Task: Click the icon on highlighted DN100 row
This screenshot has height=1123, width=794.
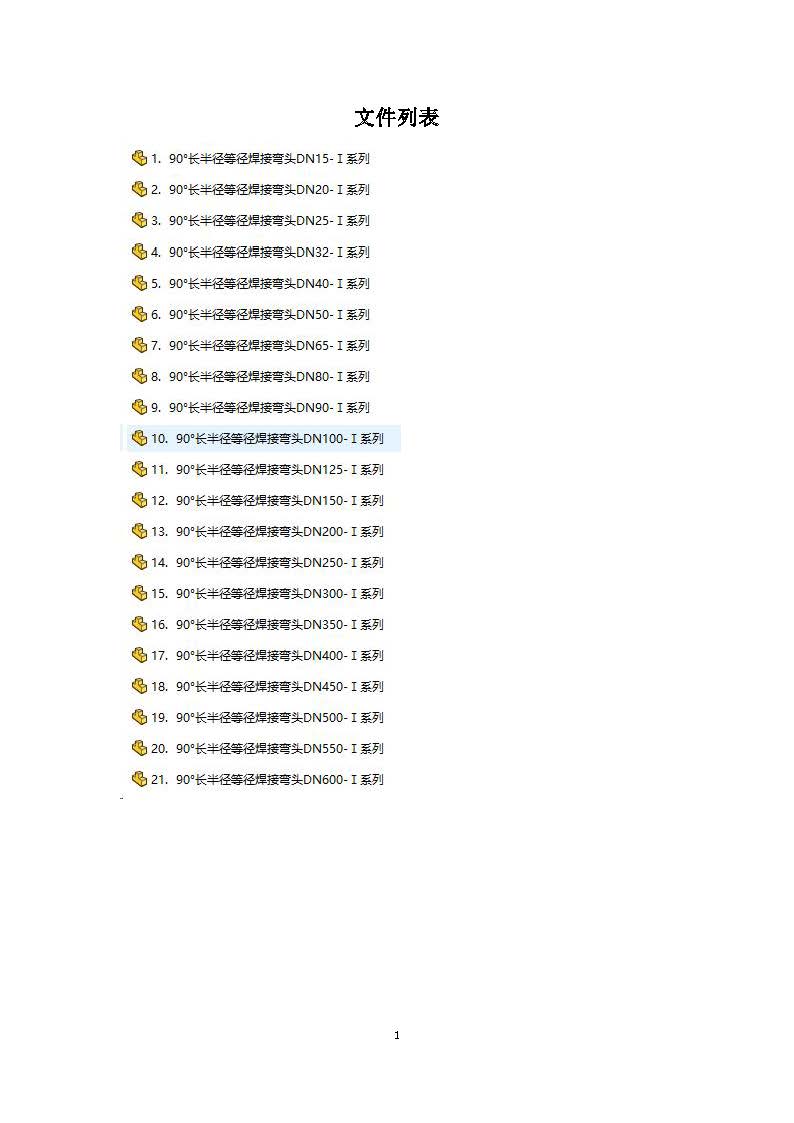Action: pyautogui.click(x=140, y=438)
